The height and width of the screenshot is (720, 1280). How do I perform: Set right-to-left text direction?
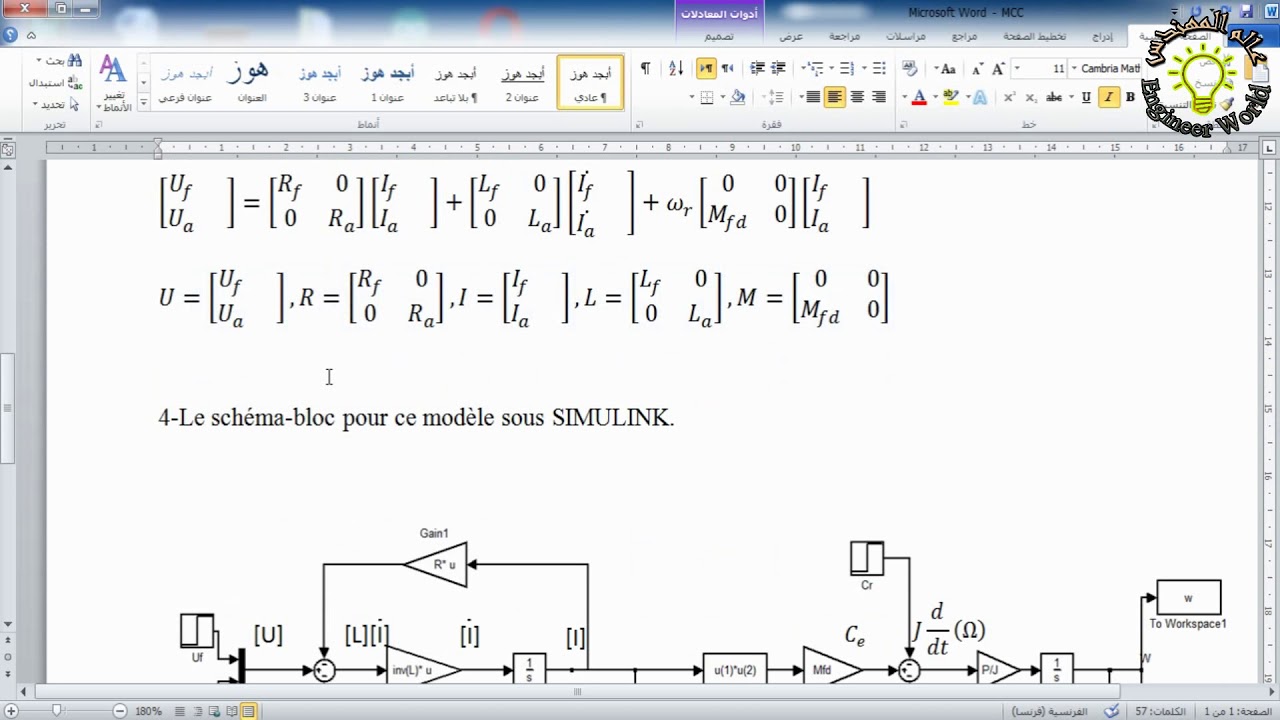(x=727, y=69)
